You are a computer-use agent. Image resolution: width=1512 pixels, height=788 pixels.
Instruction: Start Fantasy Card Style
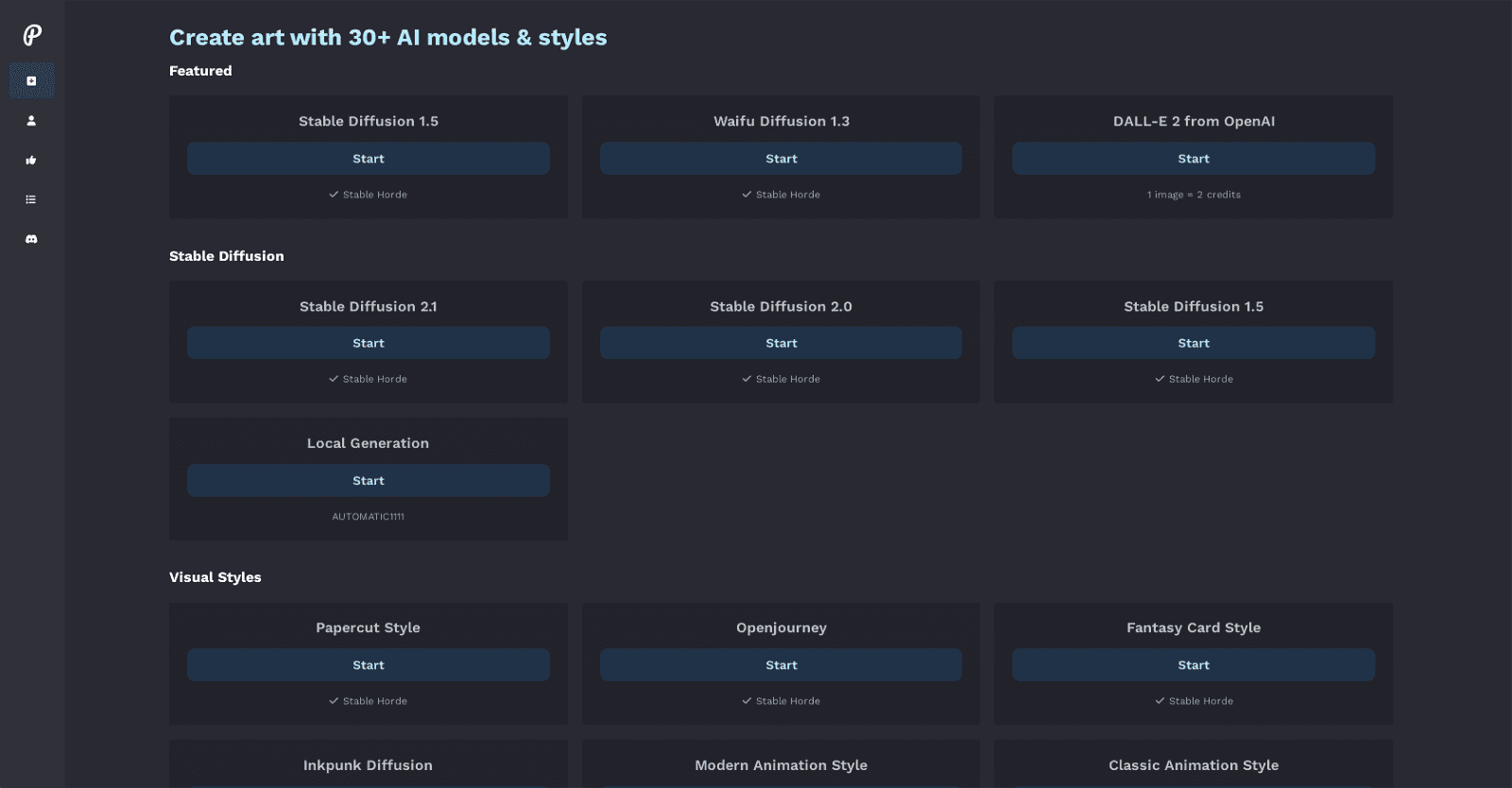(x=1193, y=665)
